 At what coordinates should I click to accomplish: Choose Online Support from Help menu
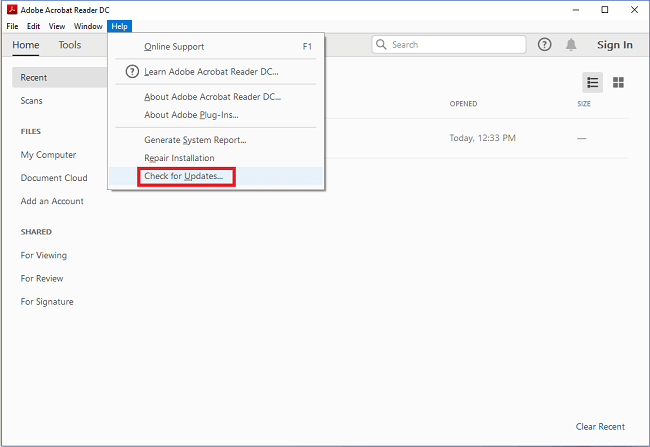pyautogui.click(x=216, y=46)
